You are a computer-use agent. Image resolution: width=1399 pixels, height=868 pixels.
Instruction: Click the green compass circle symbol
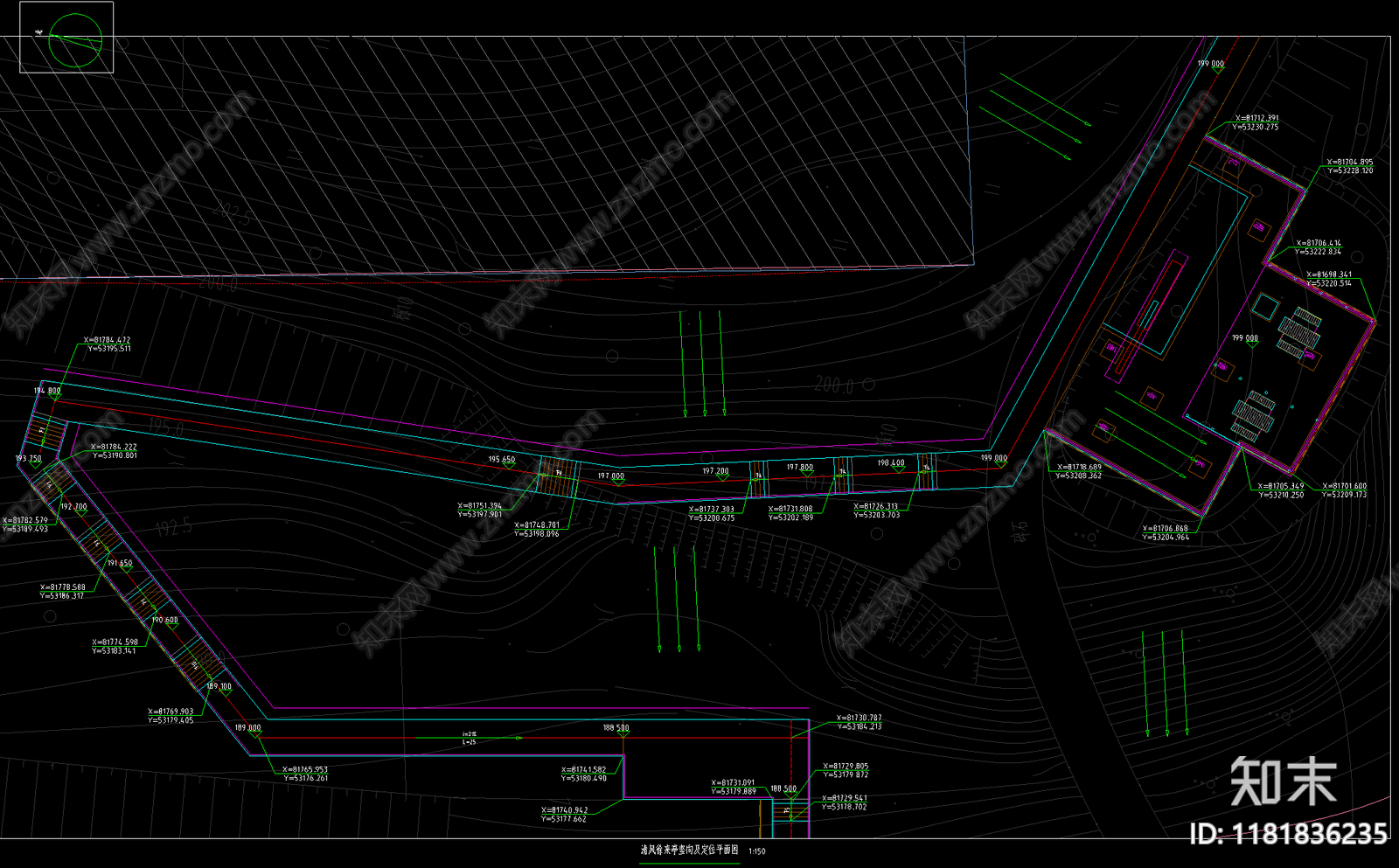click(x=75, y=40)
